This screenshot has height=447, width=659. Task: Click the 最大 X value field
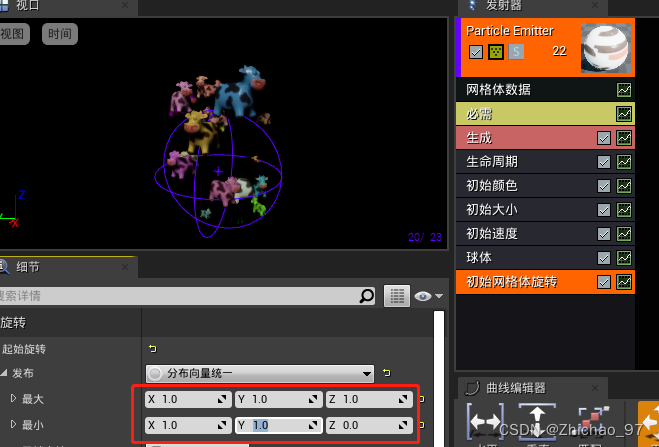188,399
